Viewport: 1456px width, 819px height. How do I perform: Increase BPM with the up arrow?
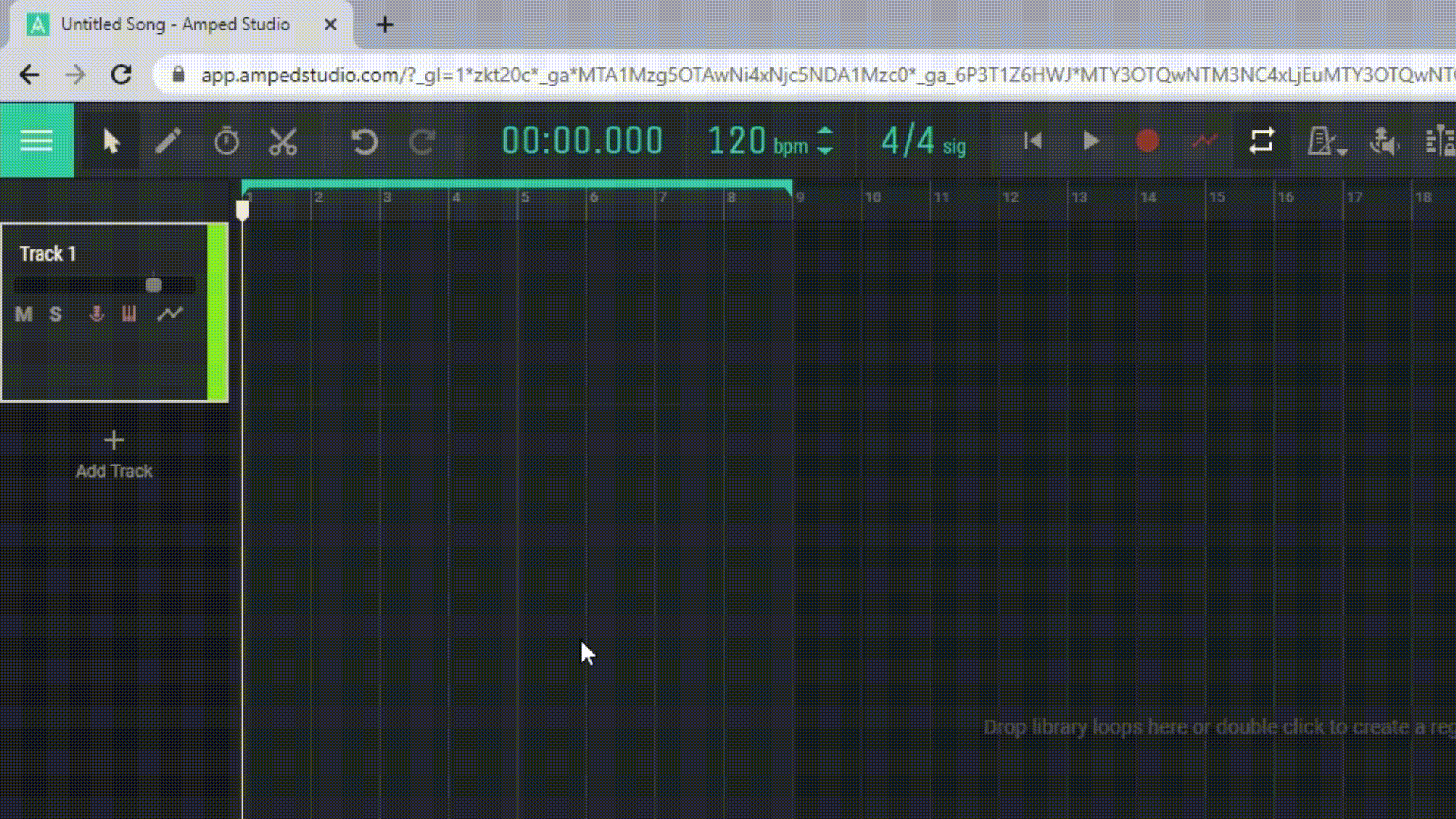(x=825, y=131)
